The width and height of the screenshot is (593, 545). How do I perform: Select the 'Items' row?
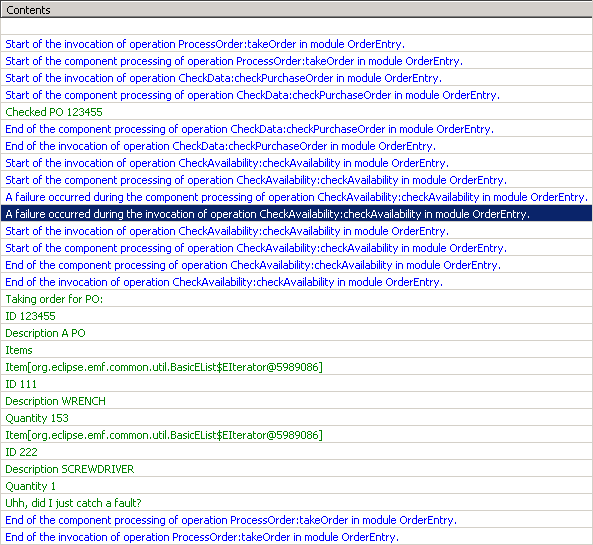pos(296,350)
